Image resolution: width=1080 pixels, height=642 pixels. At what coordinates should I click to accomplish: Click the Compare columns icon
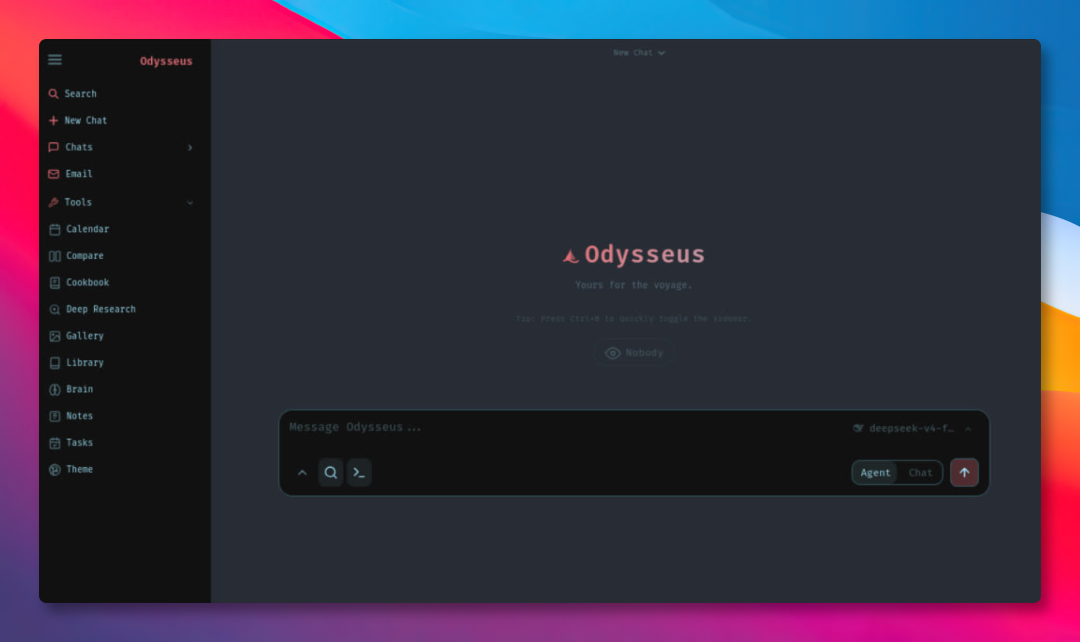[55, 256]
